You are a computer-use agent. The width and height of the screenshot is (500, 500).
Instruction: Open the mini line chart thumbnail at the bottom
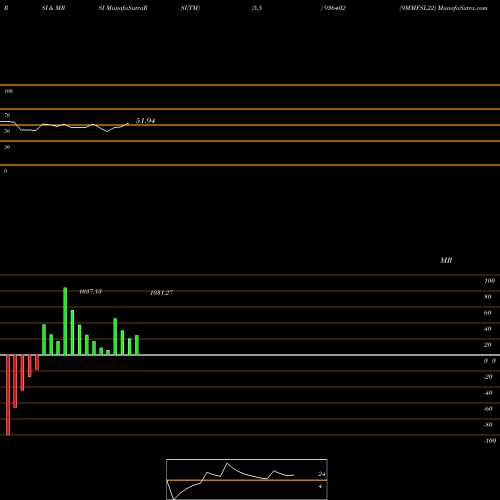click(247, 479)
